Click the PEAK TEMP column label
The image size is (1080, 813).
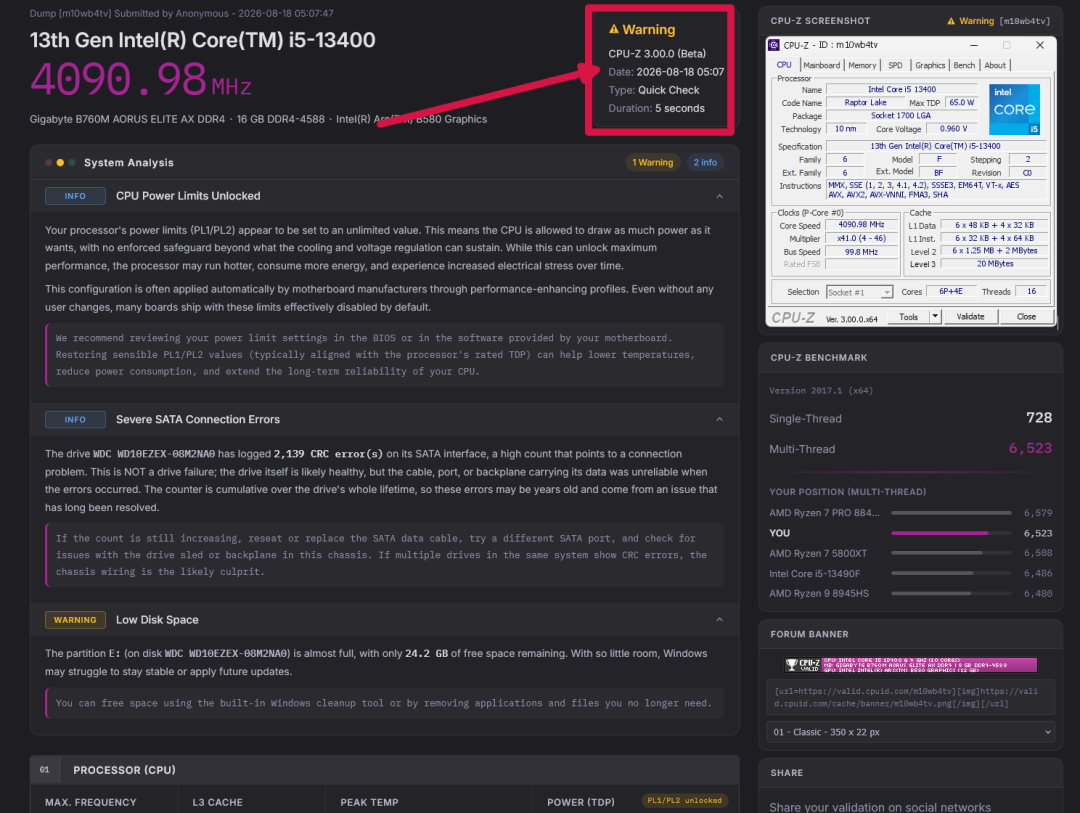[x=369, y=803]
